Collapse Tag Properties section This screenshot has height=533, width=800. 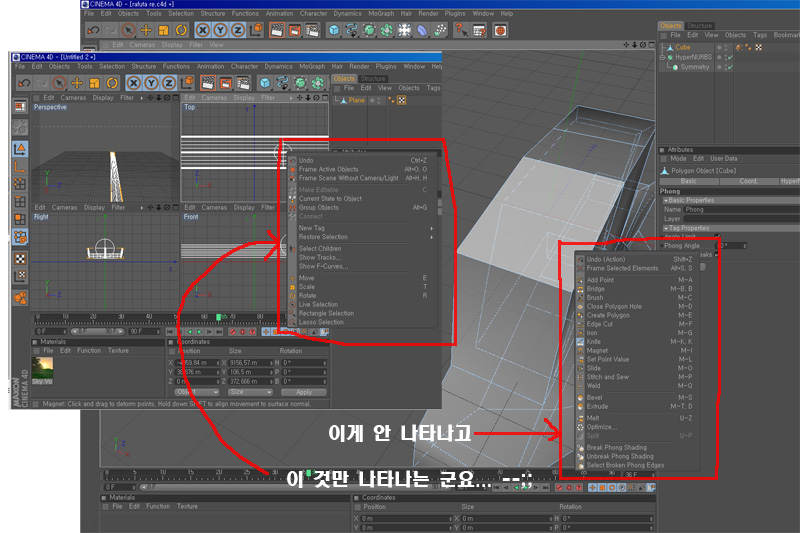point(665,228)
